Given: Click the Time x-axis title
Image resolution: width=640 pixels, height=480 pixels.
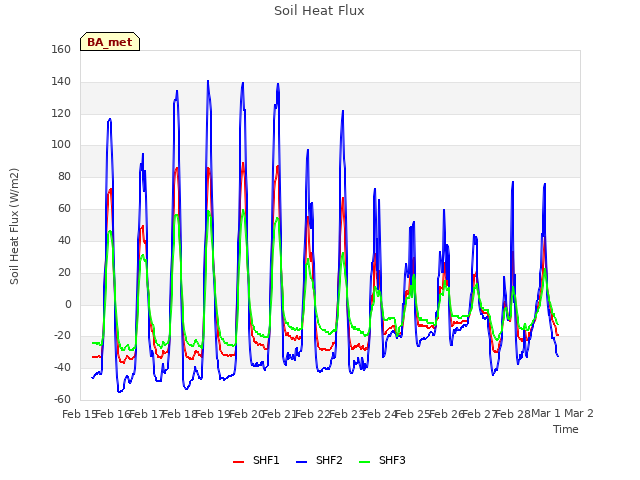Looking at the screenshot, I should tap(566, 429).
